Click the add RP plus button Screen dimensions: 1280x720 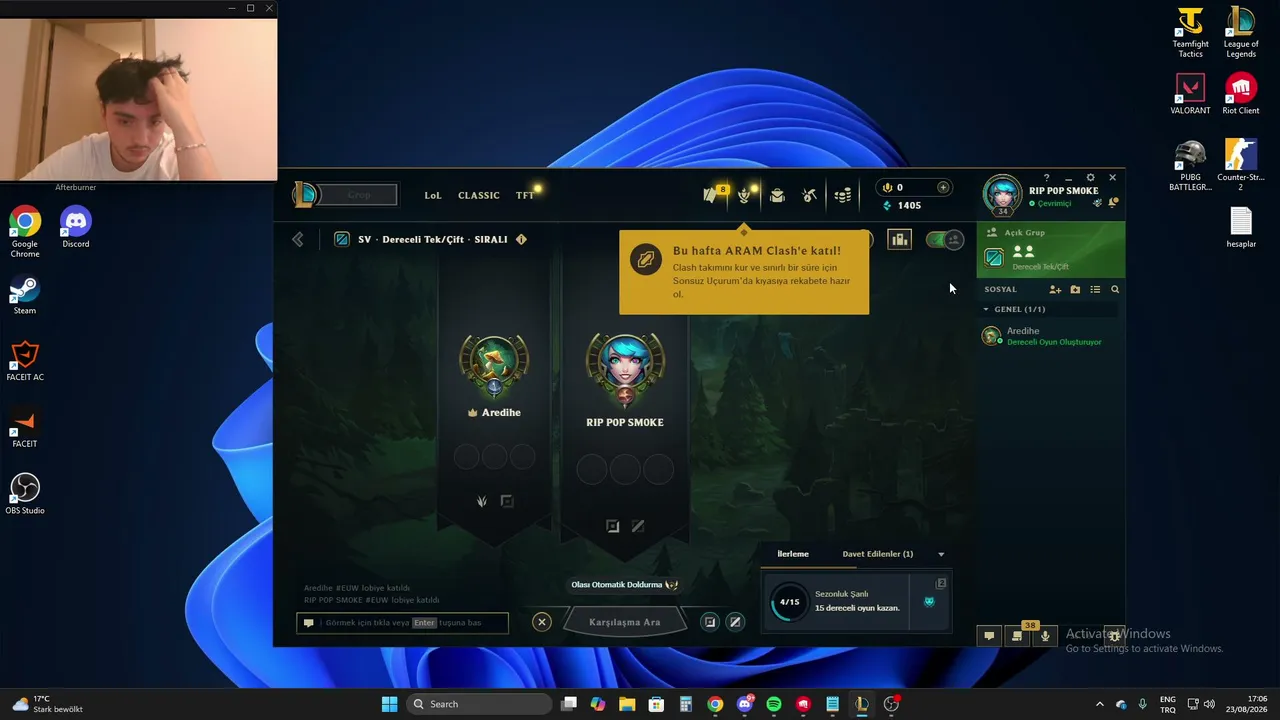(x=943, y=187)
